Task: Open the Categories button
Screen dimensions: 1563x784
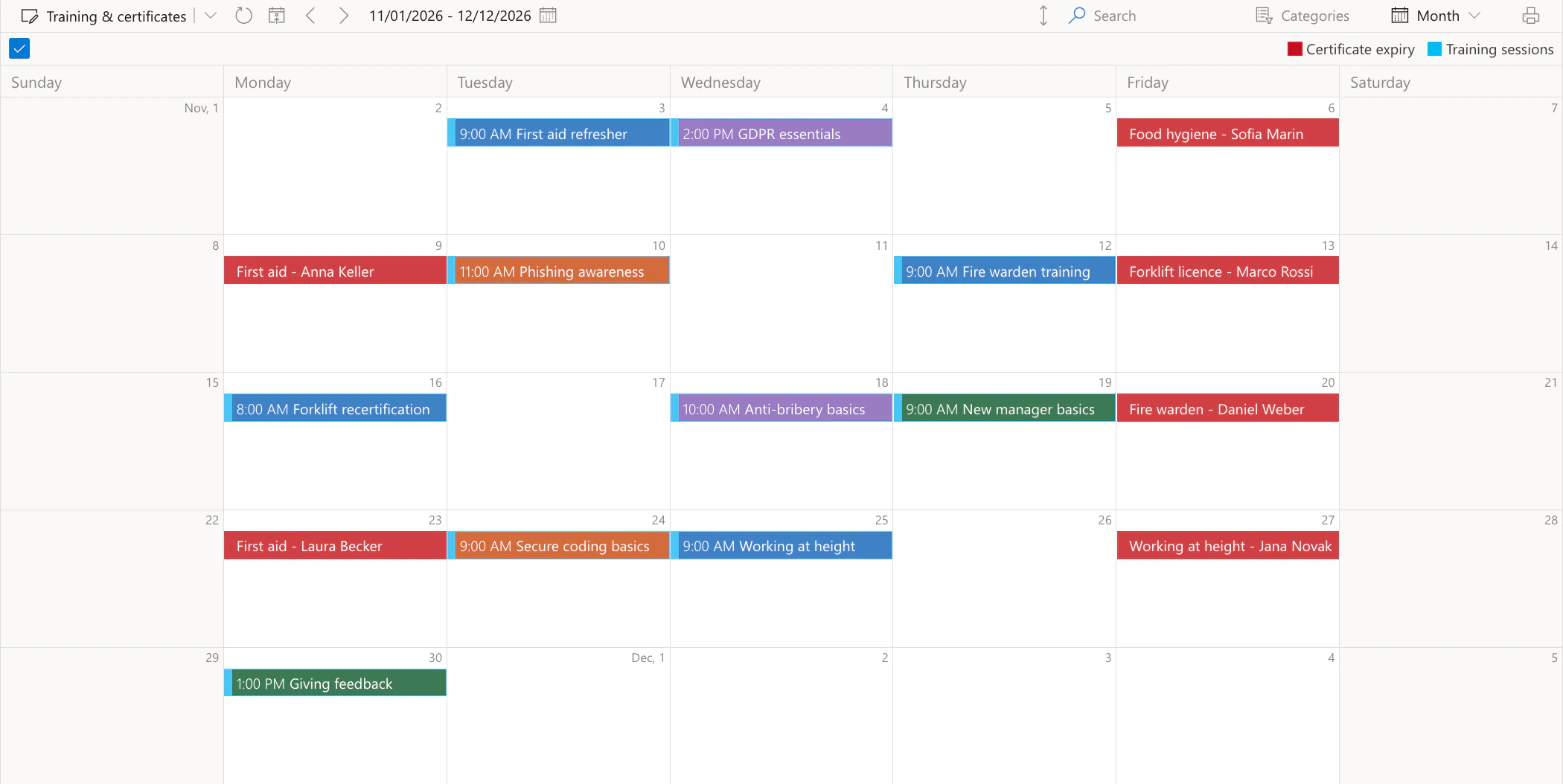Action: pos(1302,16)
